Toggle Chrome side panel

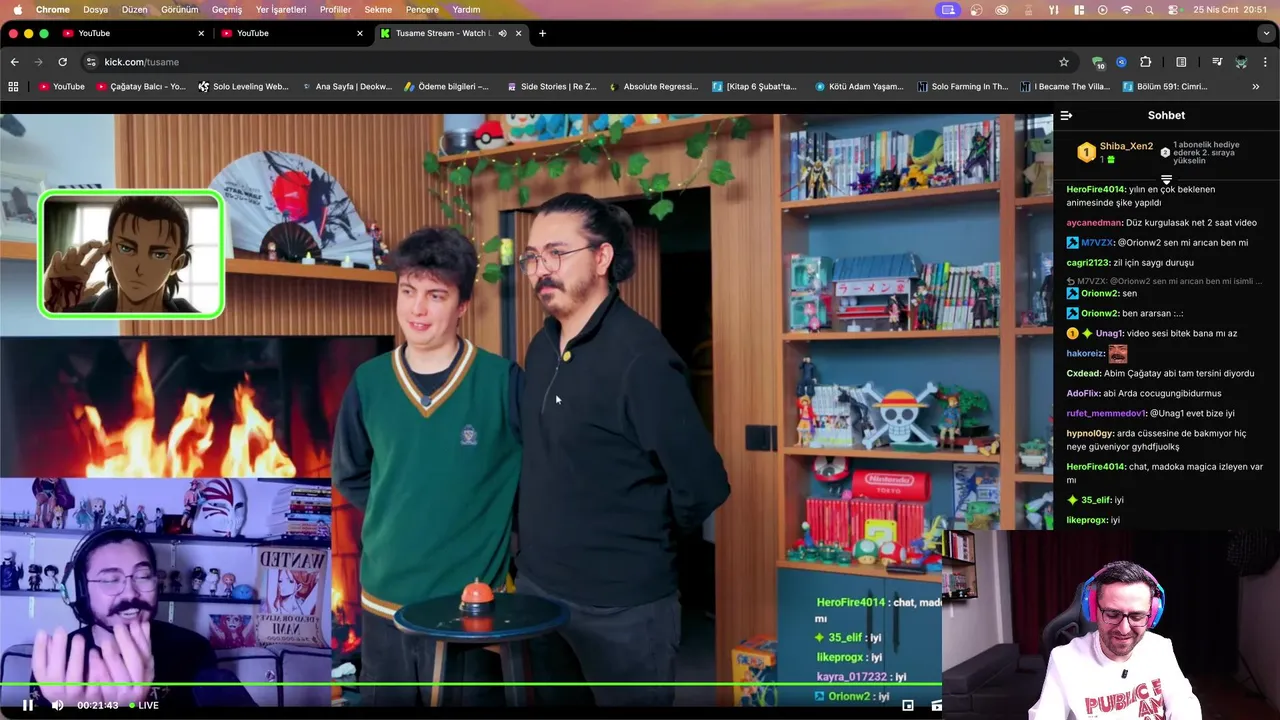(x=1181, y=62)
